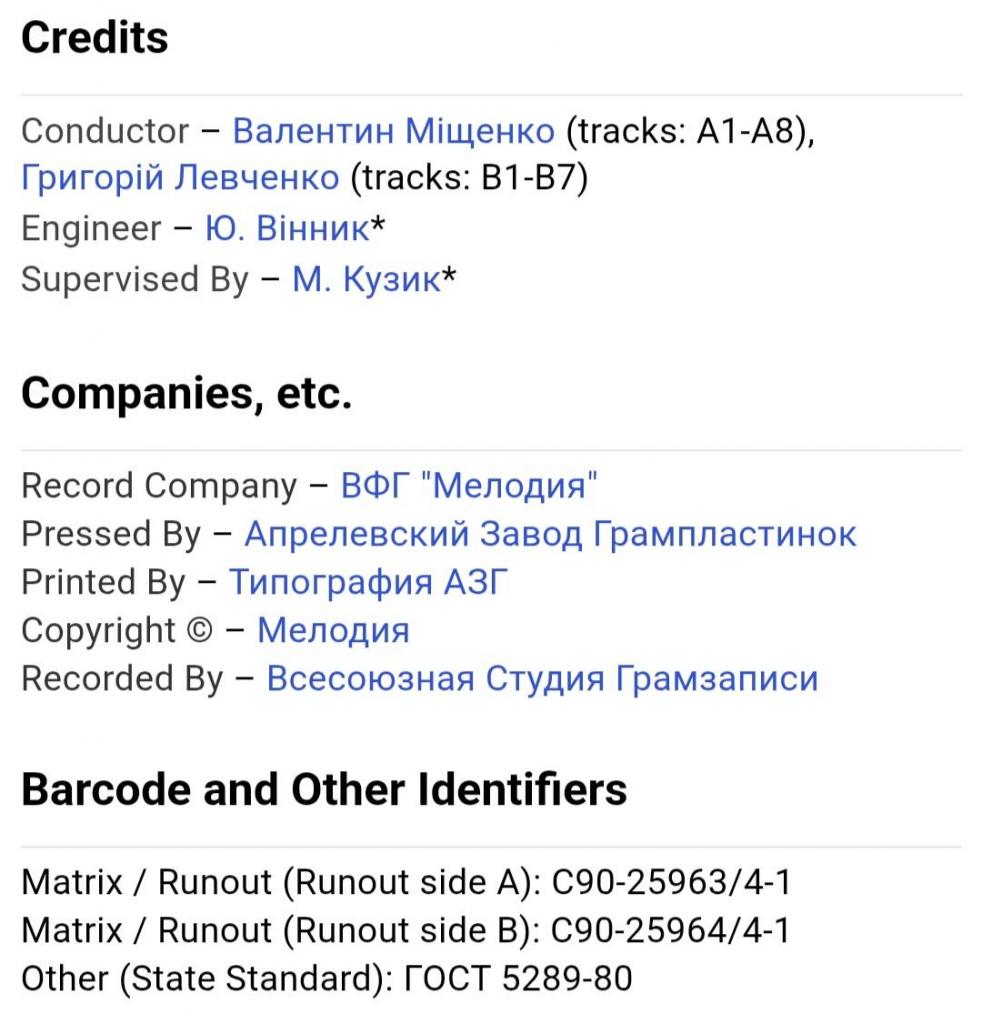Click the ГОСТ 5289-80 state standard text

(517, 979)
